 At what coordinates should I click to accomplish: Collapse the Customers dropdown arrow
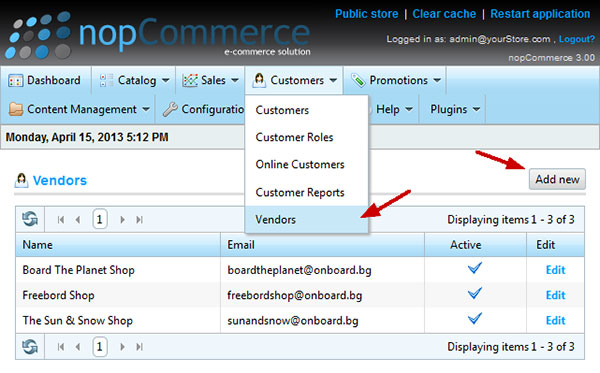tap(333, 80)
